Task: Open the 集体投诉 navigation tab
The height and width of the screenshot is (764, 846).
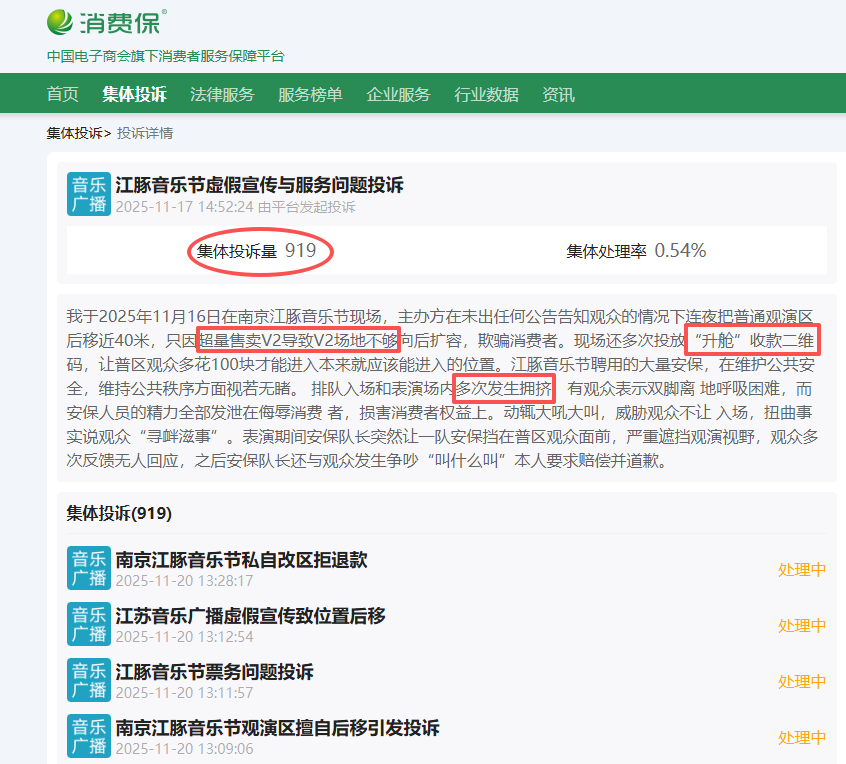Action: pyautogui.click(x=134, y=95)
